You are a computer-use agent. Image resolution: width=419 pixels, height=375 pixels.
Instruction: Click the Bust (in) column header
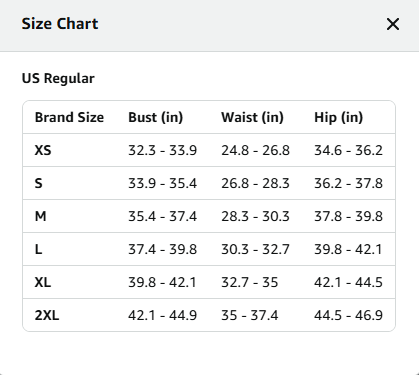coord(156,117)
